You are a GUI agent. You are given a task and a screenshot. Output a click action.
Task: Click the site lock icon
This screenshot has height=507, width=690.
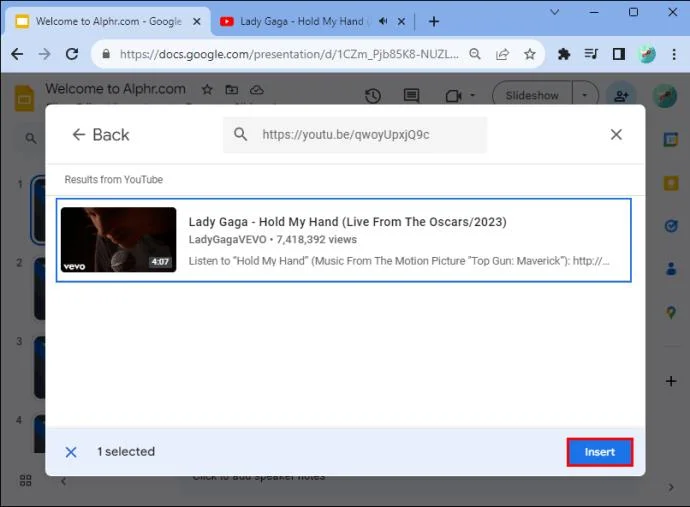click(106, 54)
